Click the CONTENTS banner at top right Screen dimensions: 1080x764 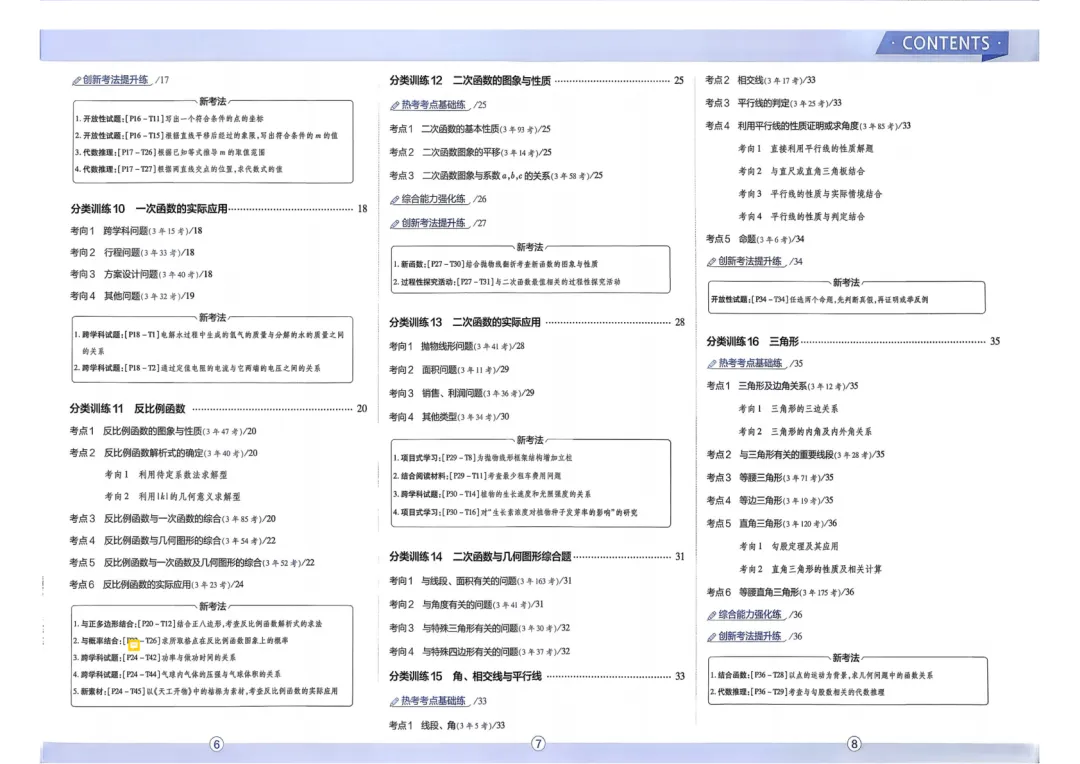point(941,44)
